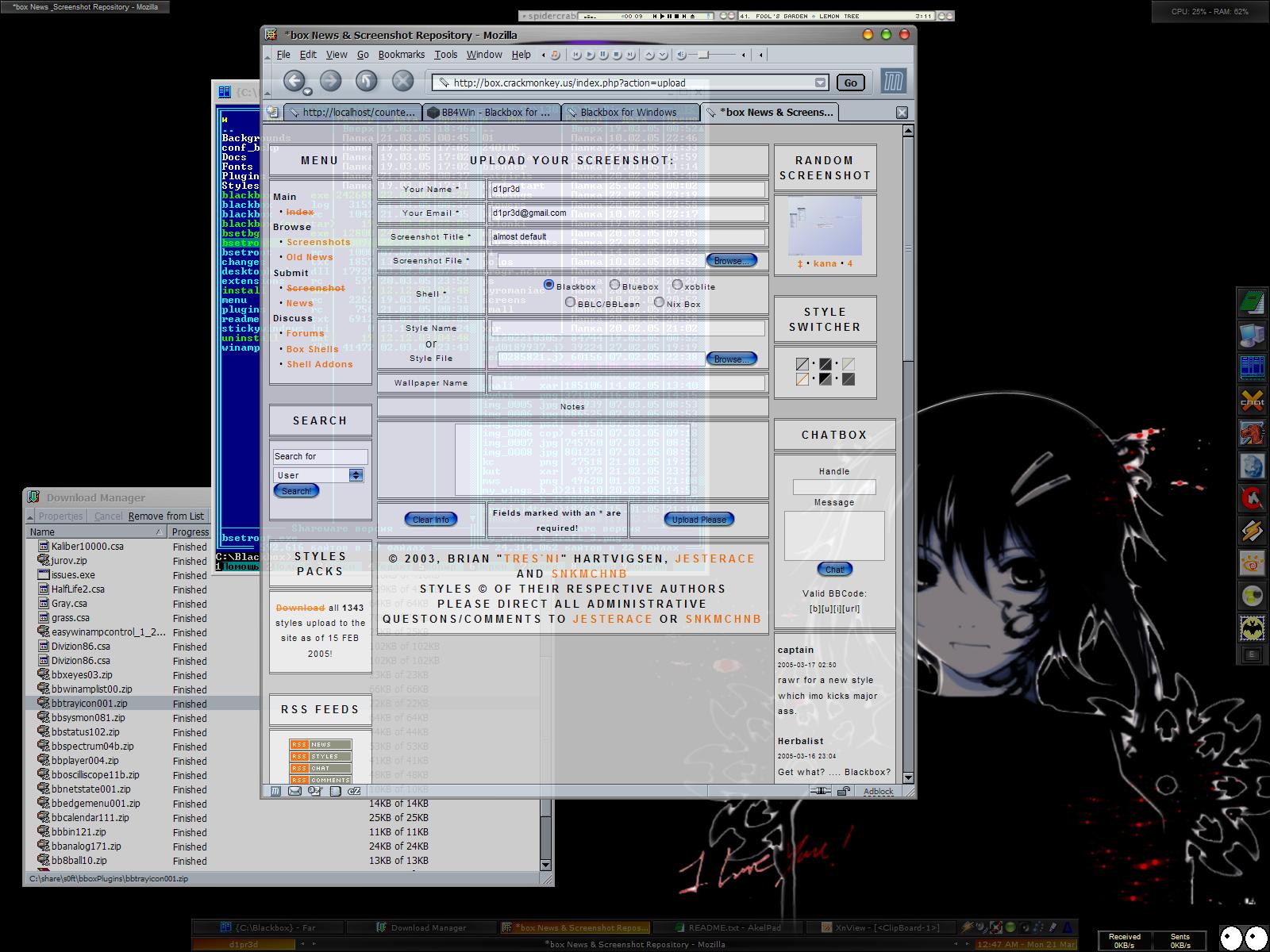The width and height of the screenshot is (1270, 952).
Task: Click the Upload Please button
Action: (699, 520)
